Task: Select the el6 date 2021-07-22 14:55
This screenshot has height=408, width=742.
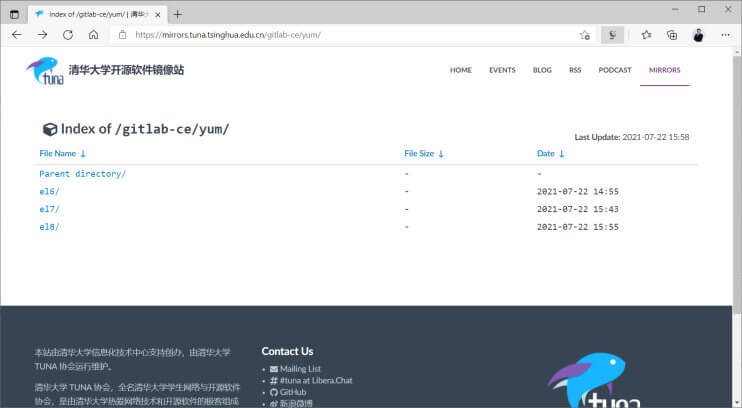Action: tap(577, 192)
